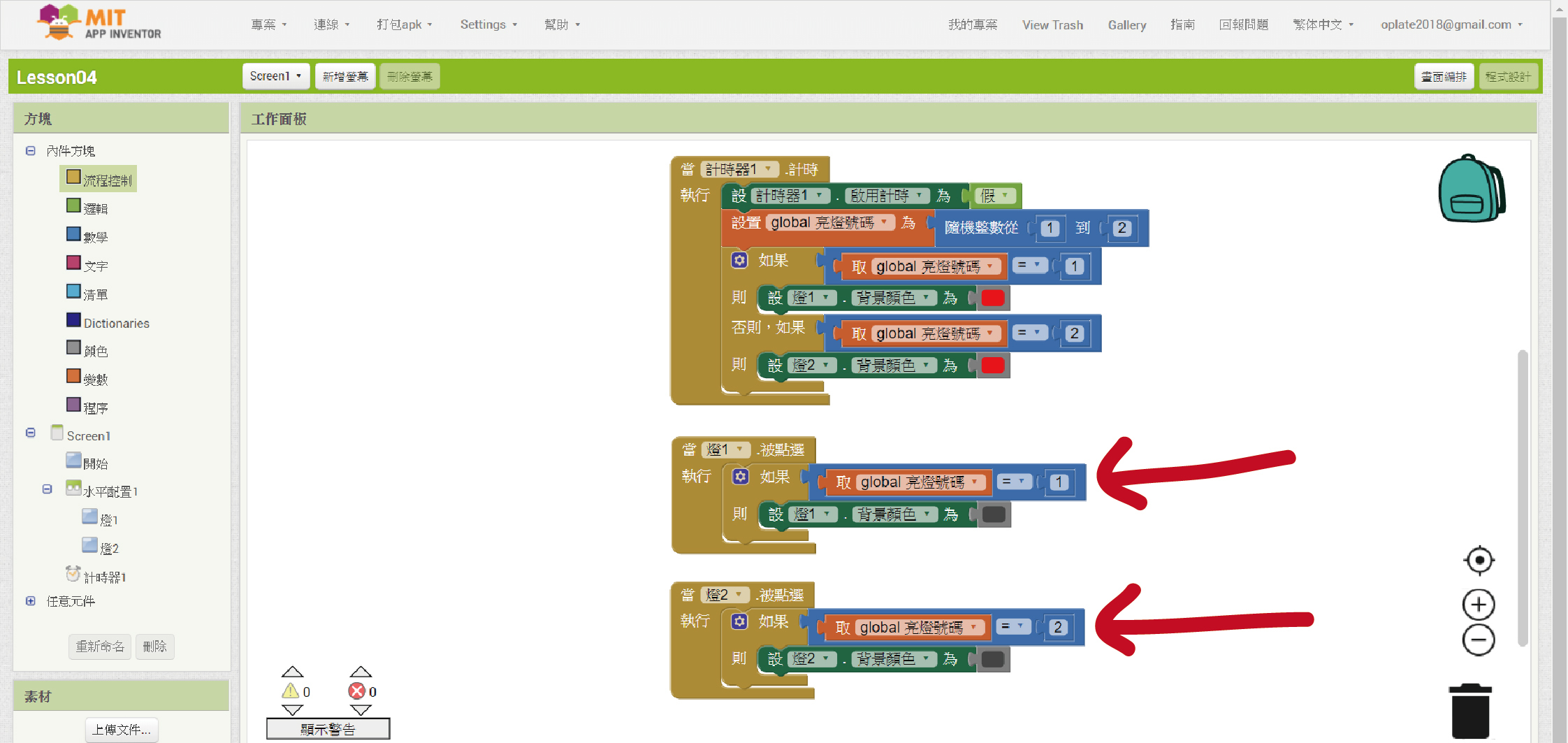The height and width of the screenshot is (743, 1568).
Task: Open the 連線 menu
Action: pos(332,24)
